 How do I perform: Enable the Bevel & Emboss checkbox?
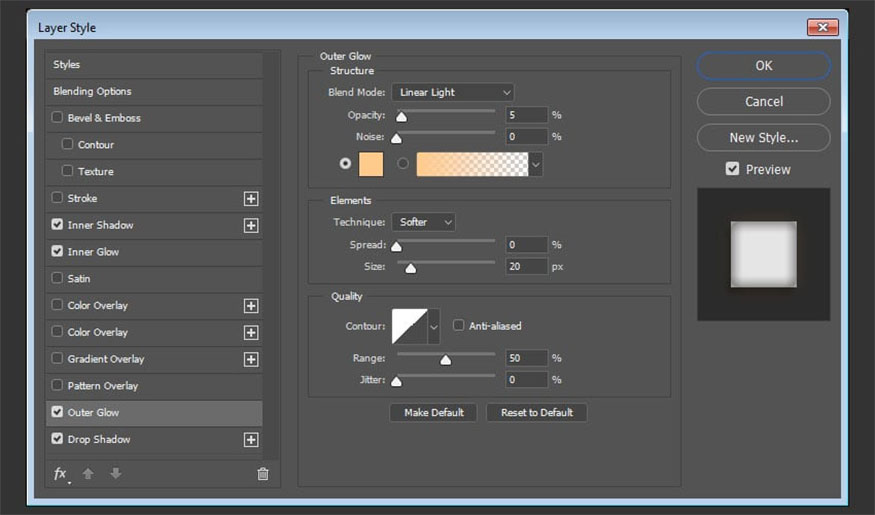[x=57, y=118]
